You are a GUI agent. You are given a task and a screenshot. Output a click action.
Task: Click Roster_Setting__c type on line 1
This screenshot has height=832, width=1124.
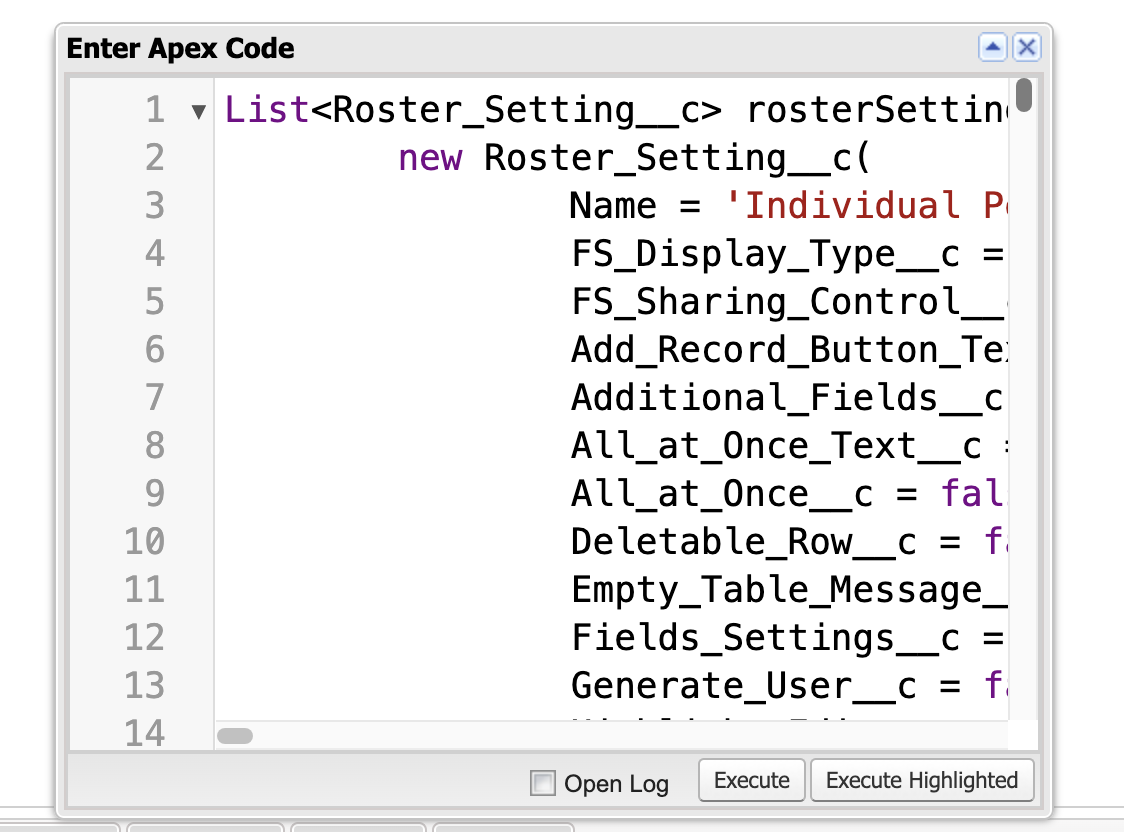point(517,111)
